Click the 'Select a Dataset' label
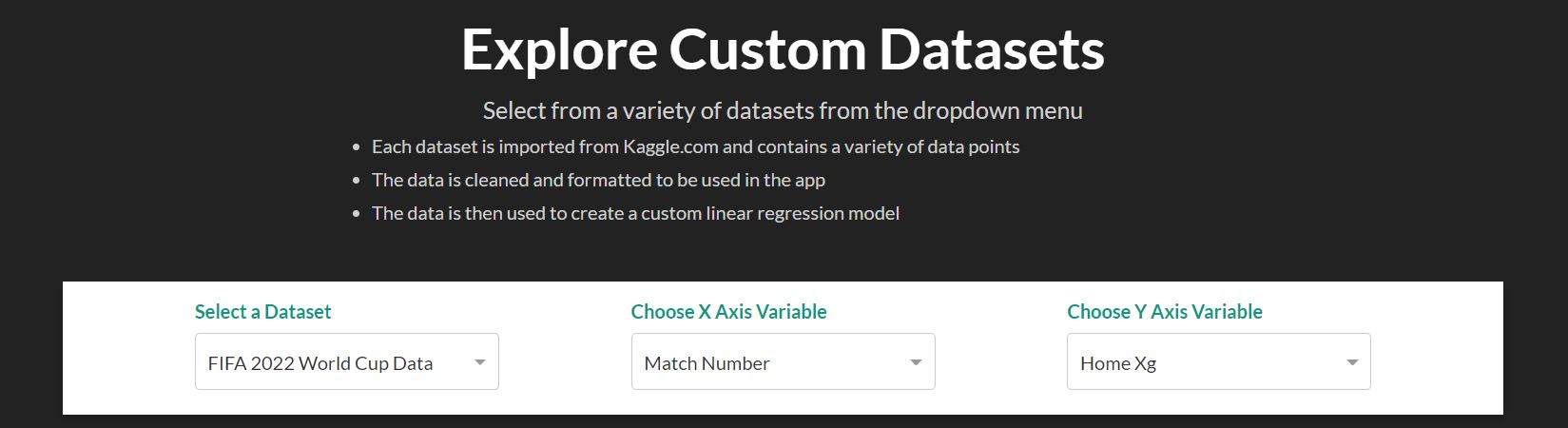Screen dimensions: 1568x428 (263, 312)
